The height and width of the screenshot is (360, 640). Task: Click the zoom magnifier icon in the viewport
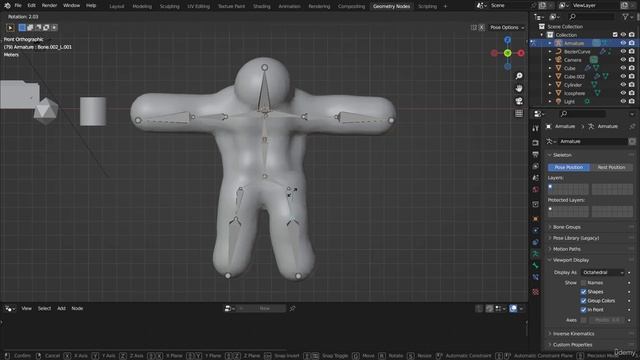pyautogui.click(x=519, y=76)
